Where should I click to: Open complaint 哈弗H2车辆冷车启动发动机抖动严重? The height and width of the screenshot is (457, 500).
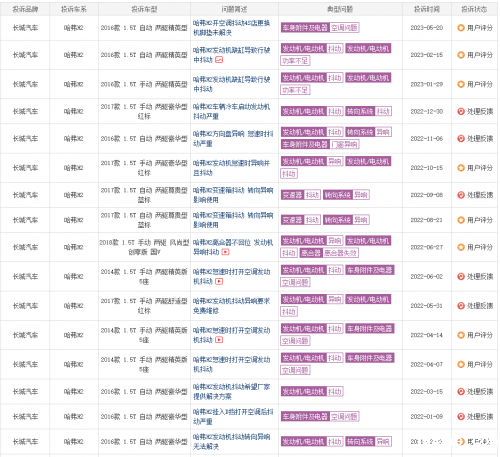coord(231,111)
